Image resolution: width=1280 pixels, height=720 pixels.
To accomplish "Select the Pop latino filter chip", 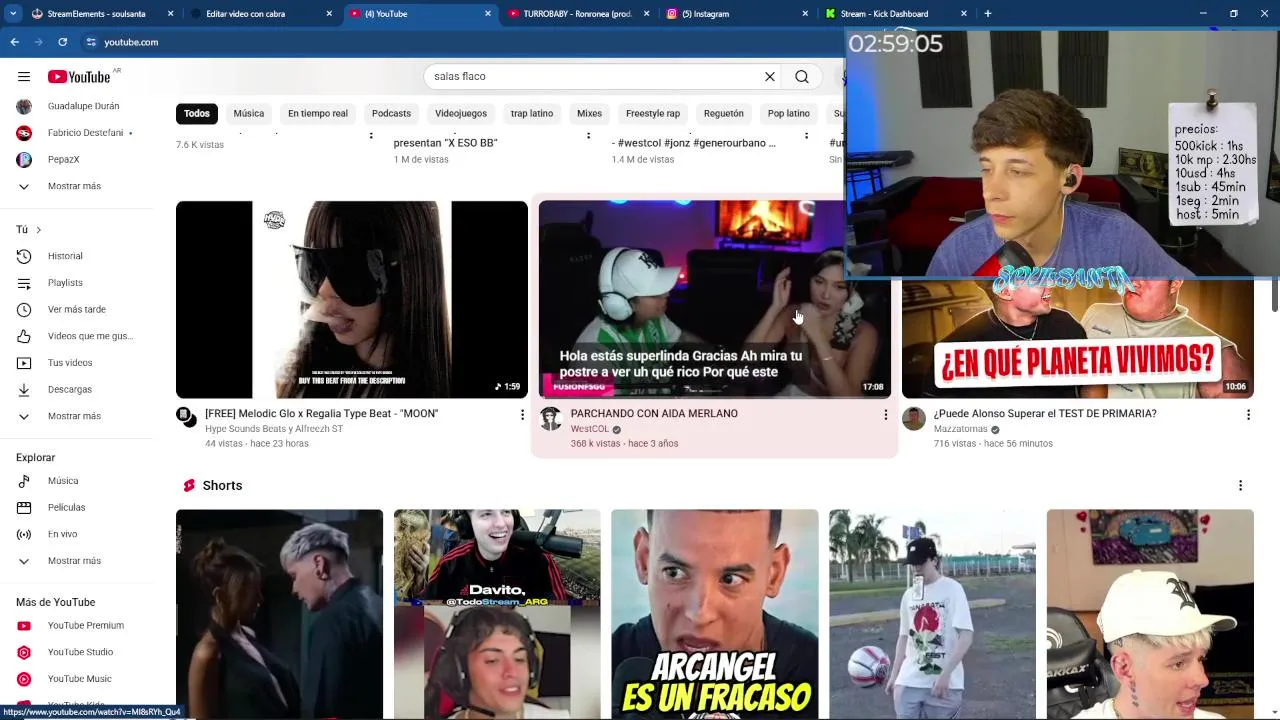I will click(789, 113).
